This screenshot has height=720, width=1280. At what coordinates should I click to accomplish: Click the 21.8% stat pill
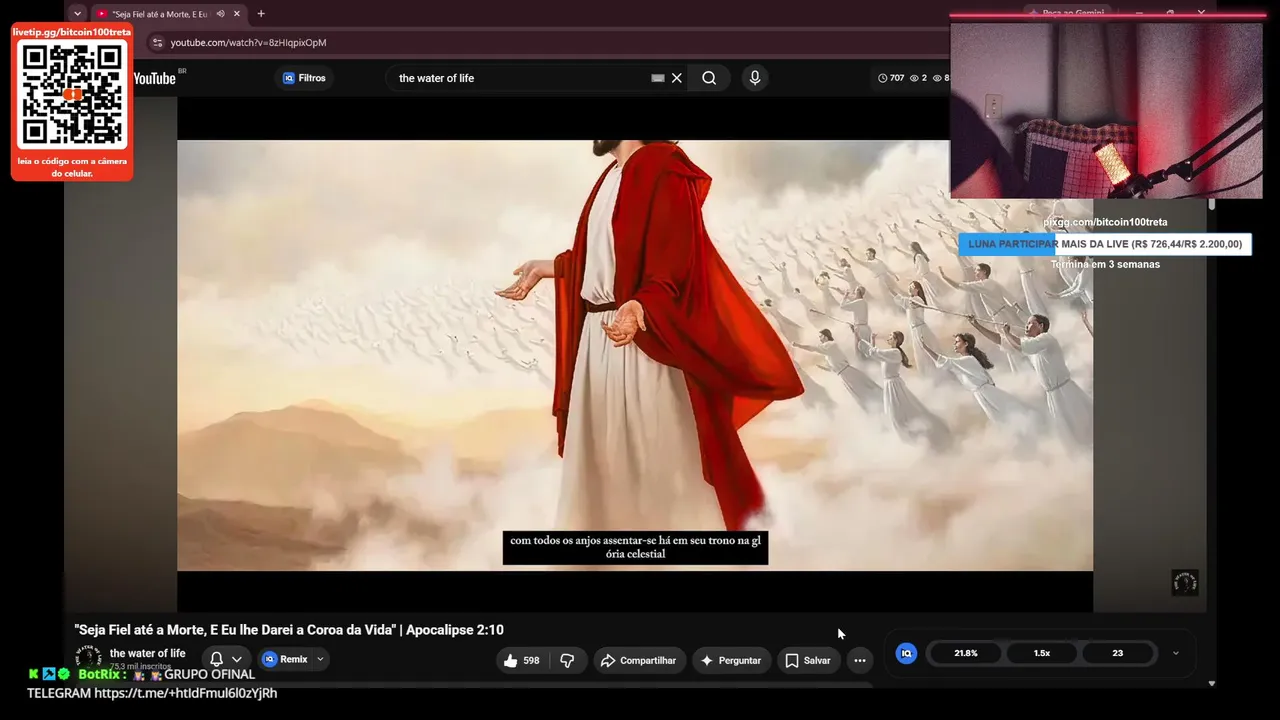pyautogui.click(x=966, y=653)
